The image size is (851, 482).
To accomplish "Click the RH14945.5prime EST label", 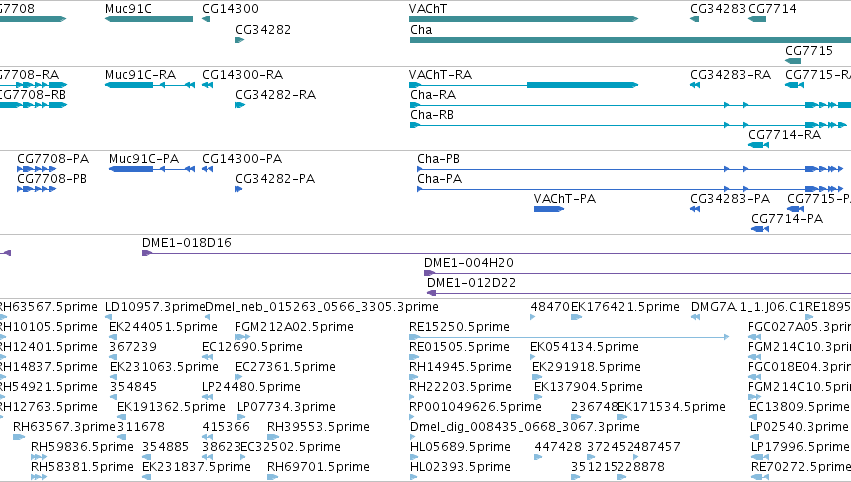I will pos(460,367).
